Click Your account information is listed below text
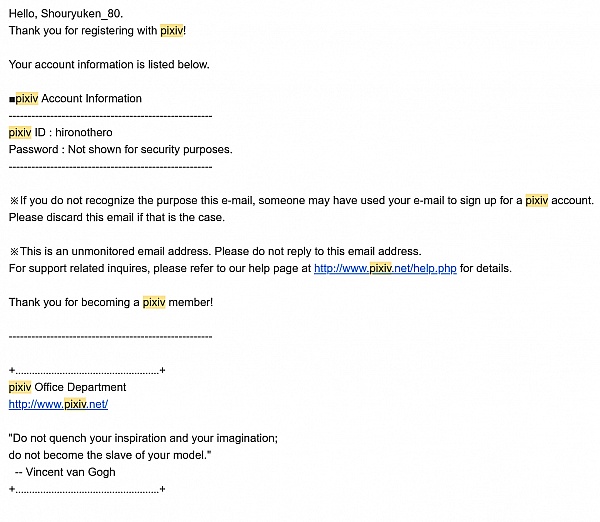 click(x=109, y=64)
